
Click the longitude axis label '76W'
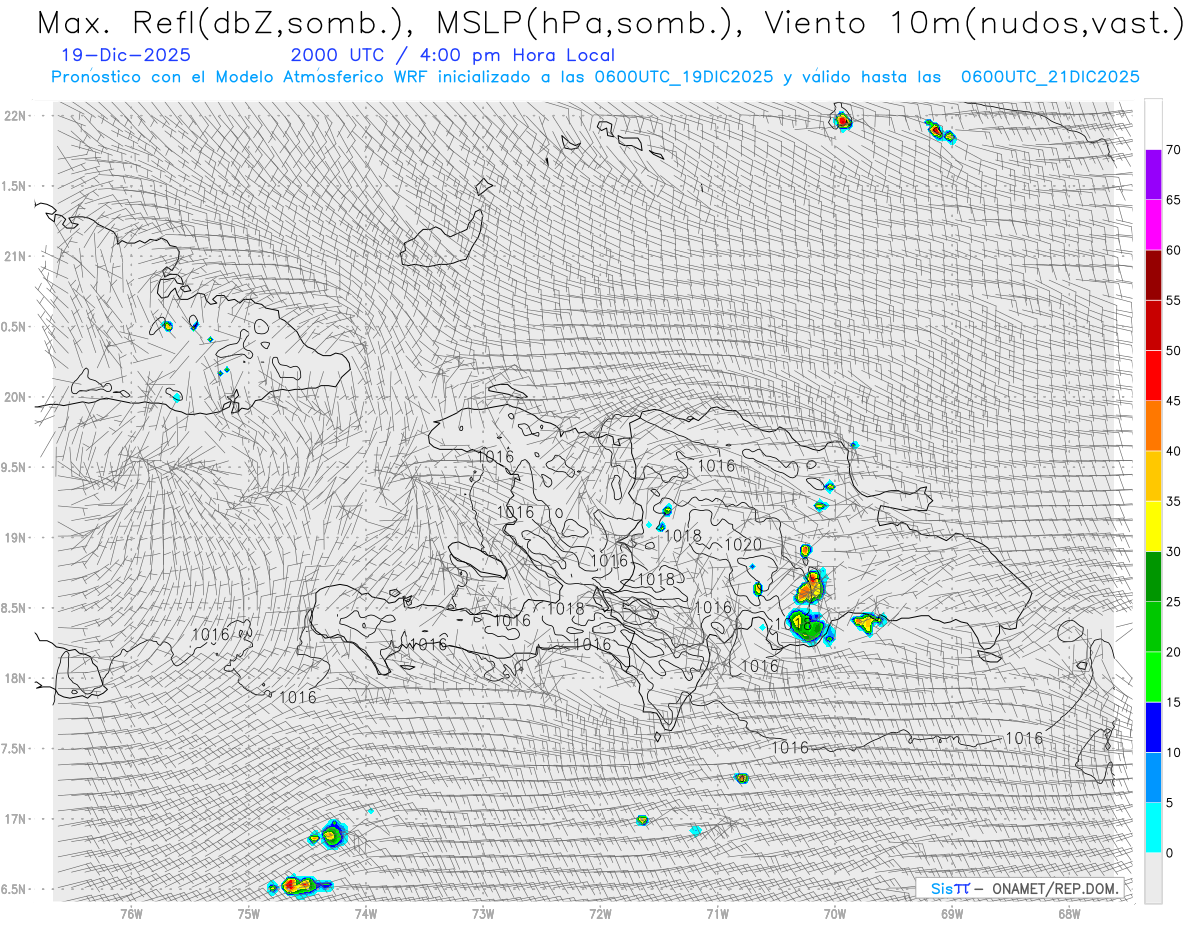click(131, 914)
